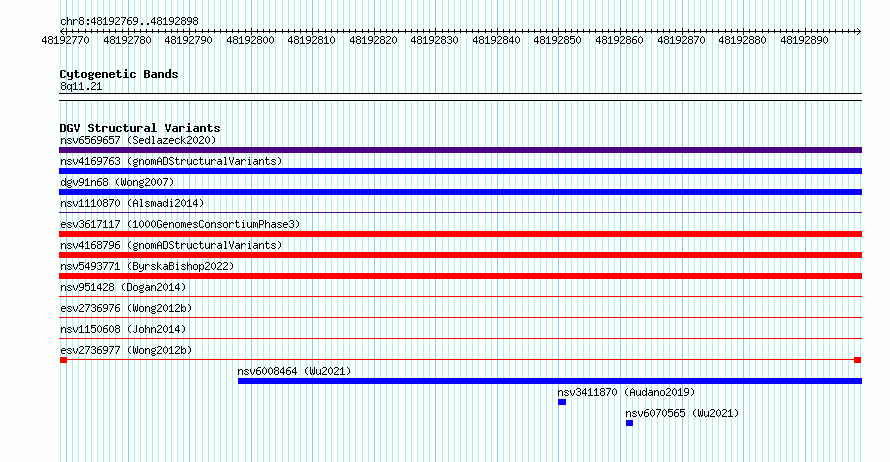This screenshot has width=890, height=462.
Task: Click ruler position 48192780
Action: click(x=127, y=40)
